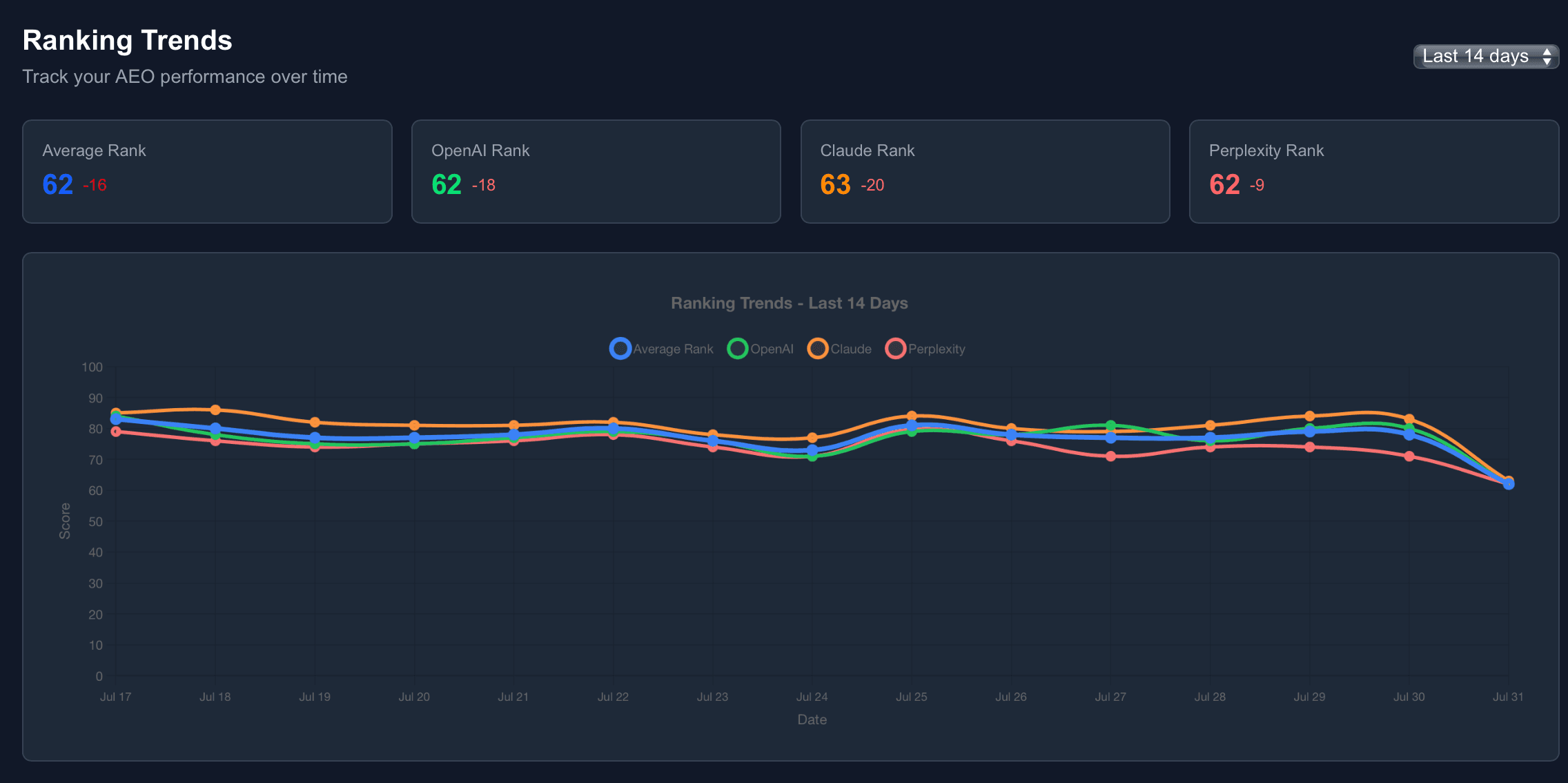
Task: Hide the Claude line via its legend entry
Action: click(x=839, y=349)
